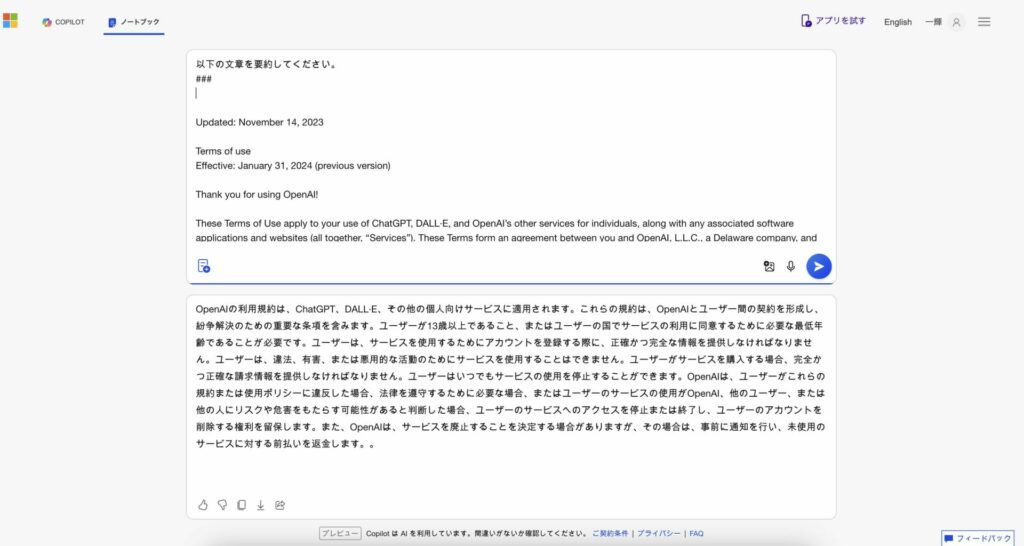The width and height of the screenshot is (1024, 546).
Task: Click the Microsoft logo icon
Action: (x=10, y=20)
